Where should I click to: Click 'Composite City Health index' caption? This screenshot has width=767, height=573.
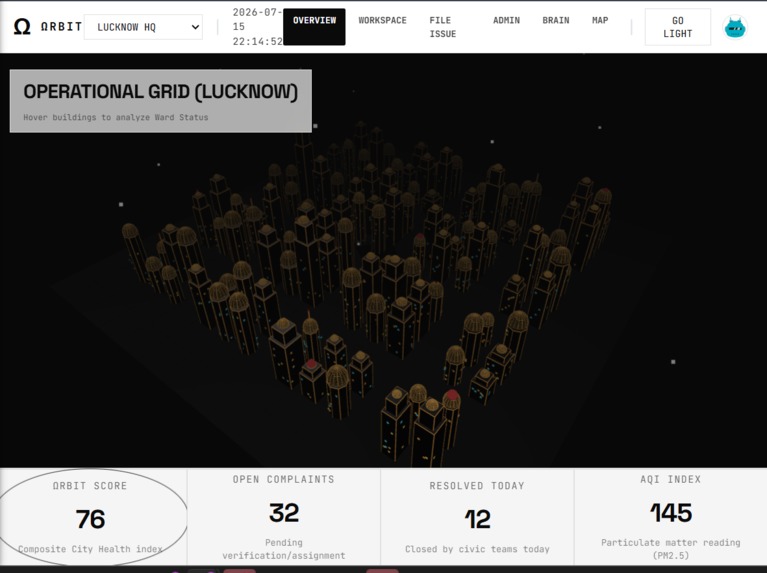tap(90, 549)
